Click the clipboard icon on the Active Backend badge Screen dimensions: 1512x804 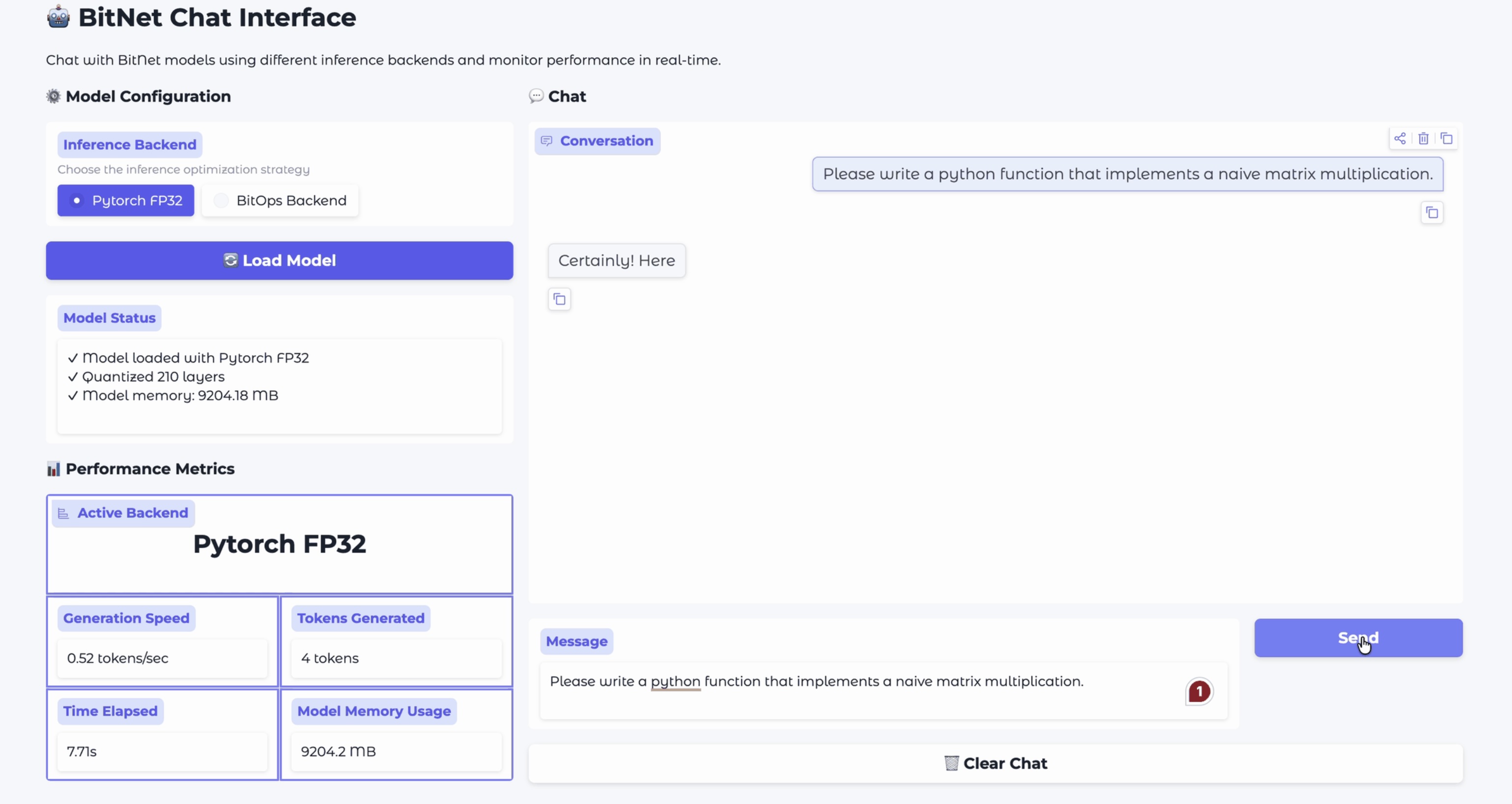64,513
